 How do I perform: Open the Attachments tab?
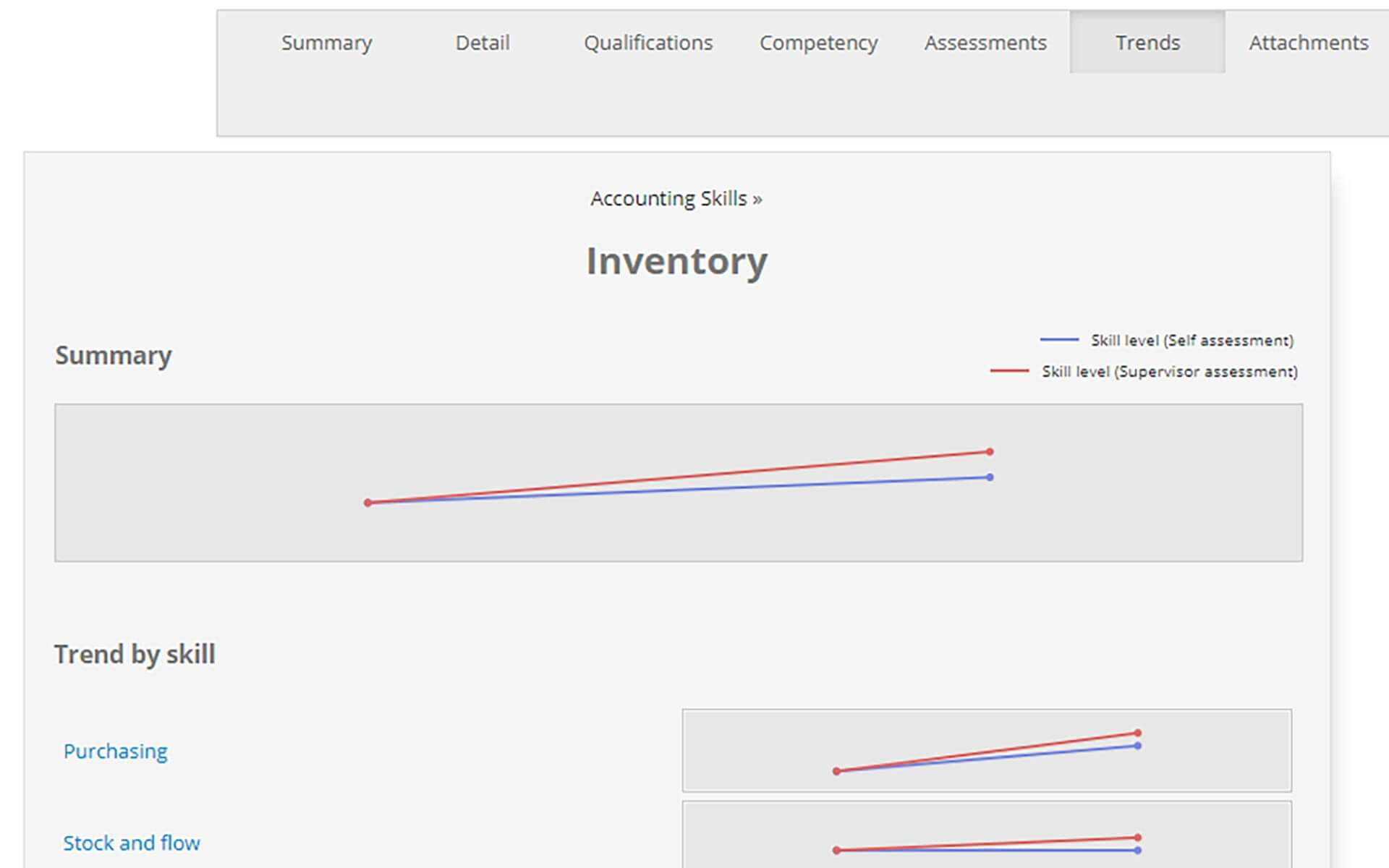[1308, 43]
